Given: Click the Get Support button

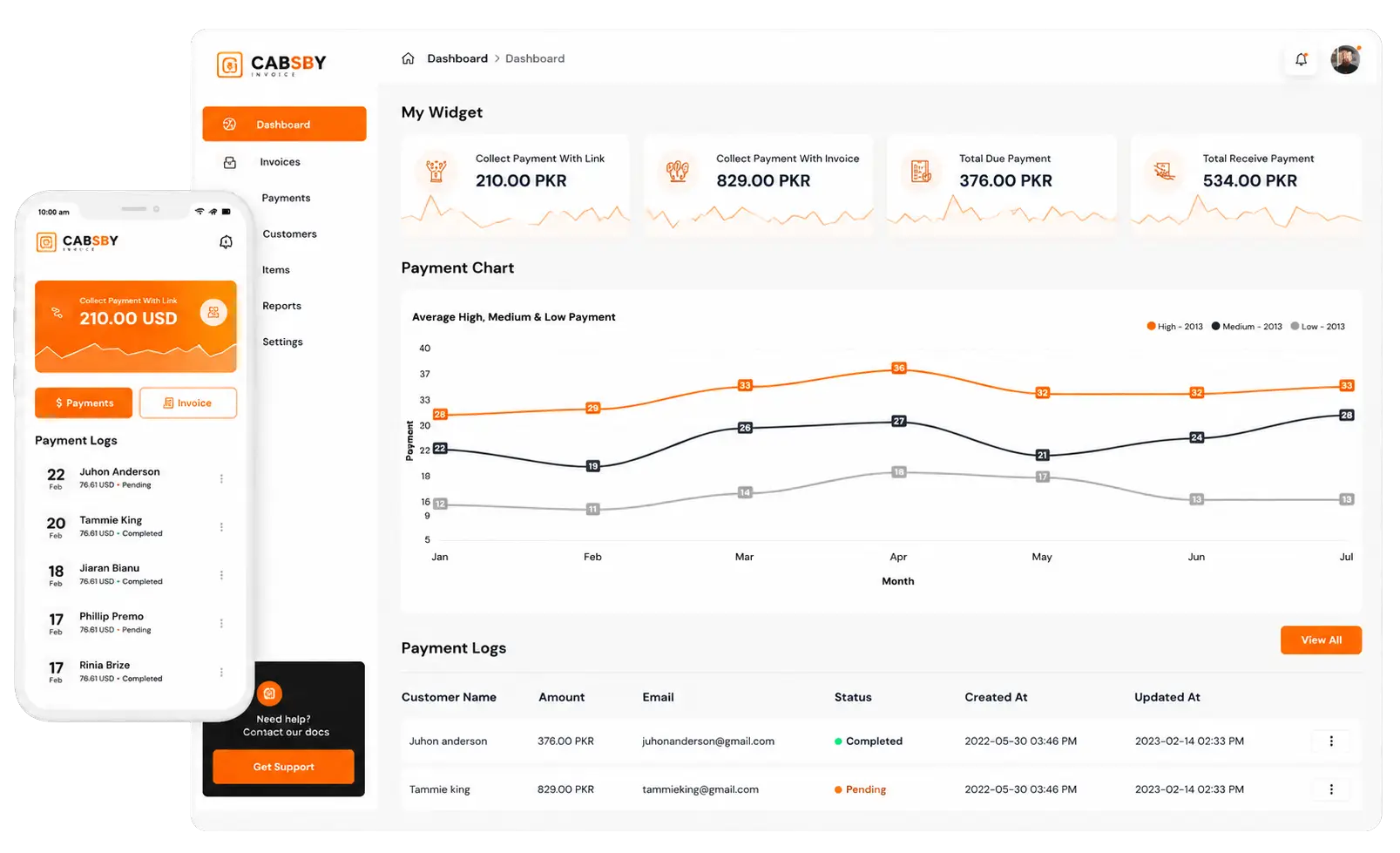Looking at the screenshot, I should [x=283, y=767].
